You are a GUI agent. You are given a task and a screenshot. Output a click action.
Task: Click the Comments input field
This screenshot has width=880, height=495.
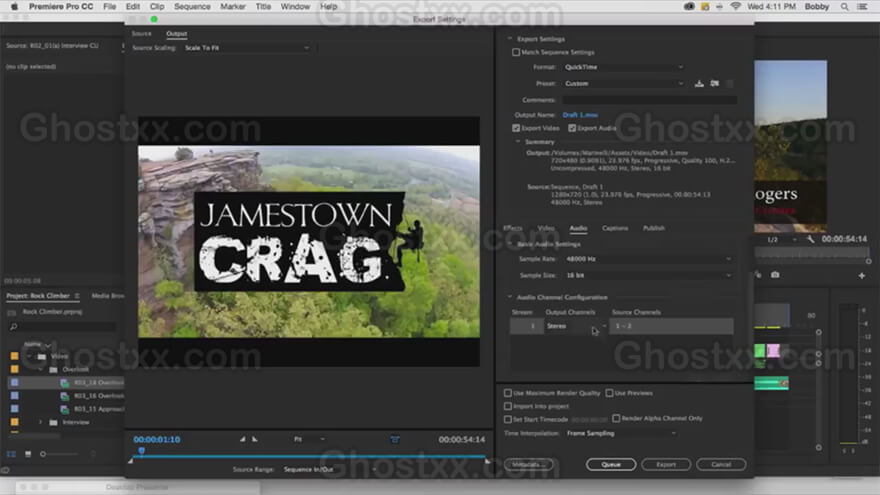coord(650,100)
